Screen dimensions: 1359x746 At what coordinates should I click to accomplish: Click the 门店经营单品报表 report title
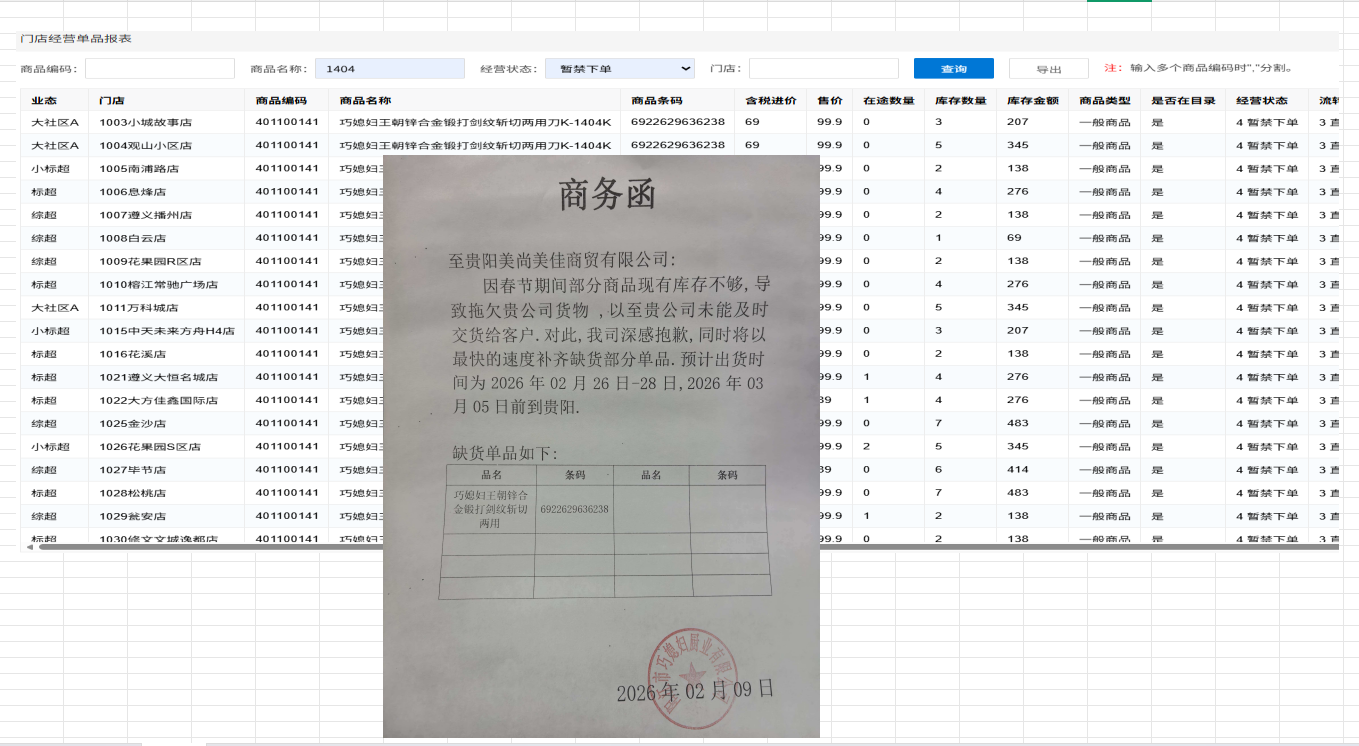point(76,39)
